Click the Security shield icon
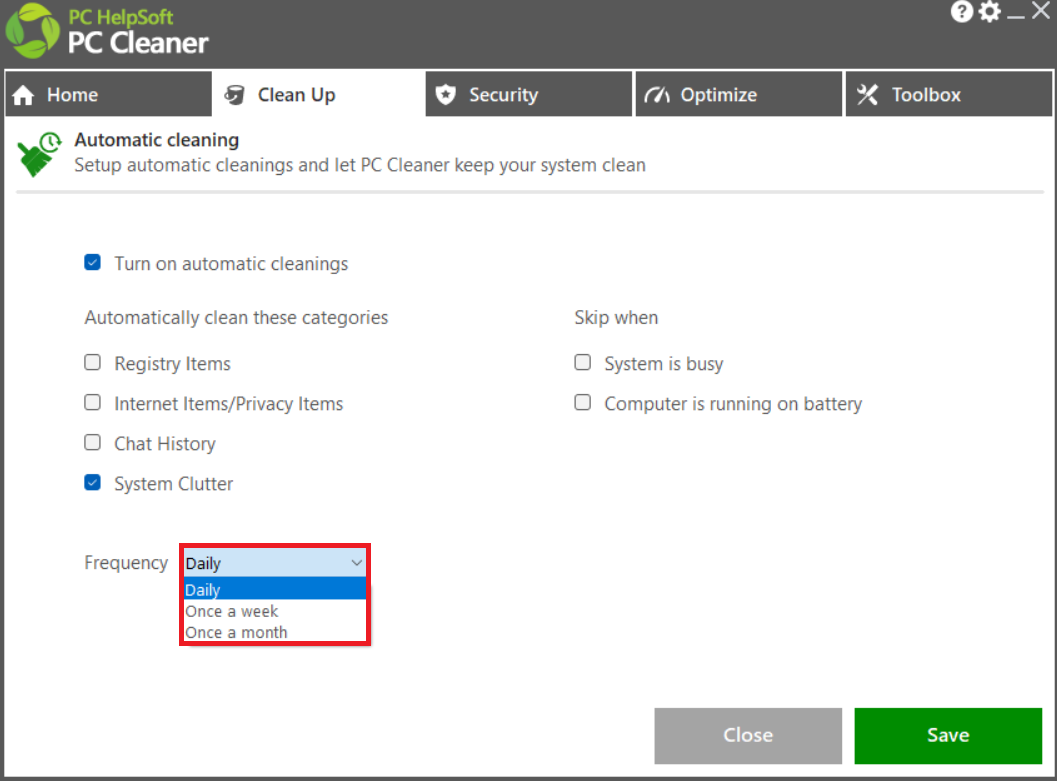The image size is (1057, 782). point(446,95)
